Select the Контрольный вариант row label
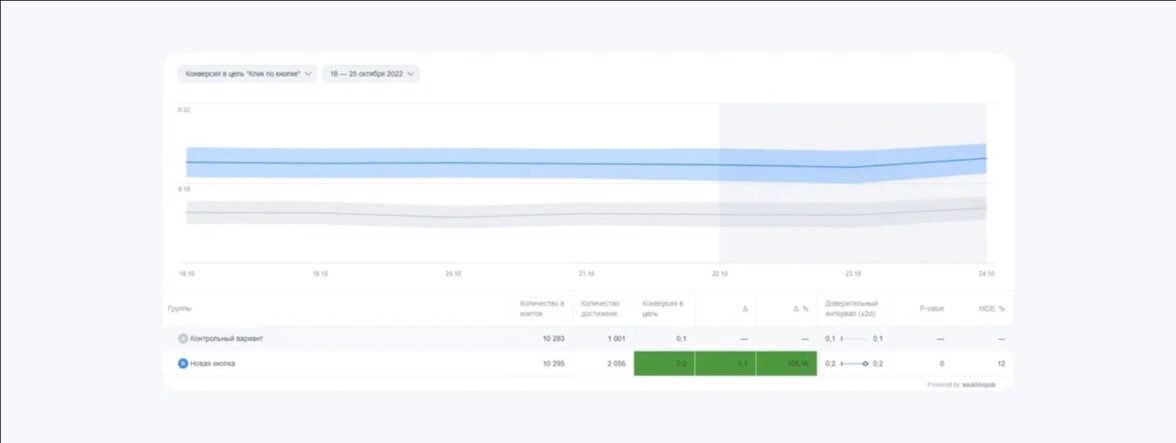The width and height of the screenshot is (1176, 443). pos(227,339)
